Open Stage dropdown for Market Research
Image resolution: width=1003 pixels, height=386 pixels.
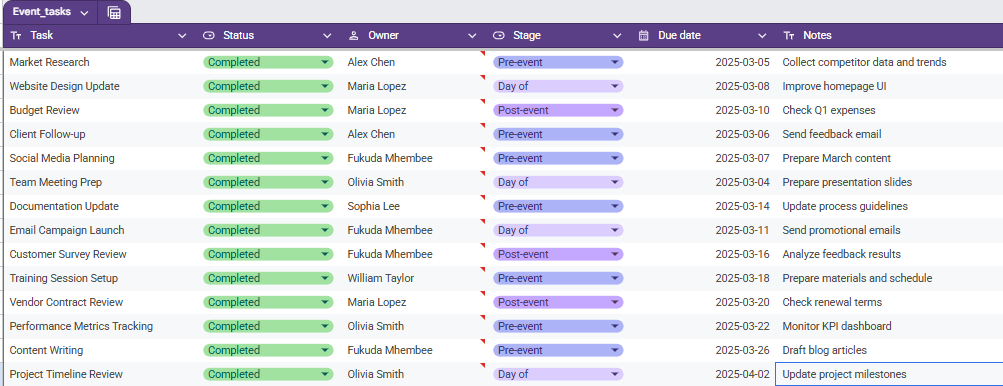pos(615,62)
